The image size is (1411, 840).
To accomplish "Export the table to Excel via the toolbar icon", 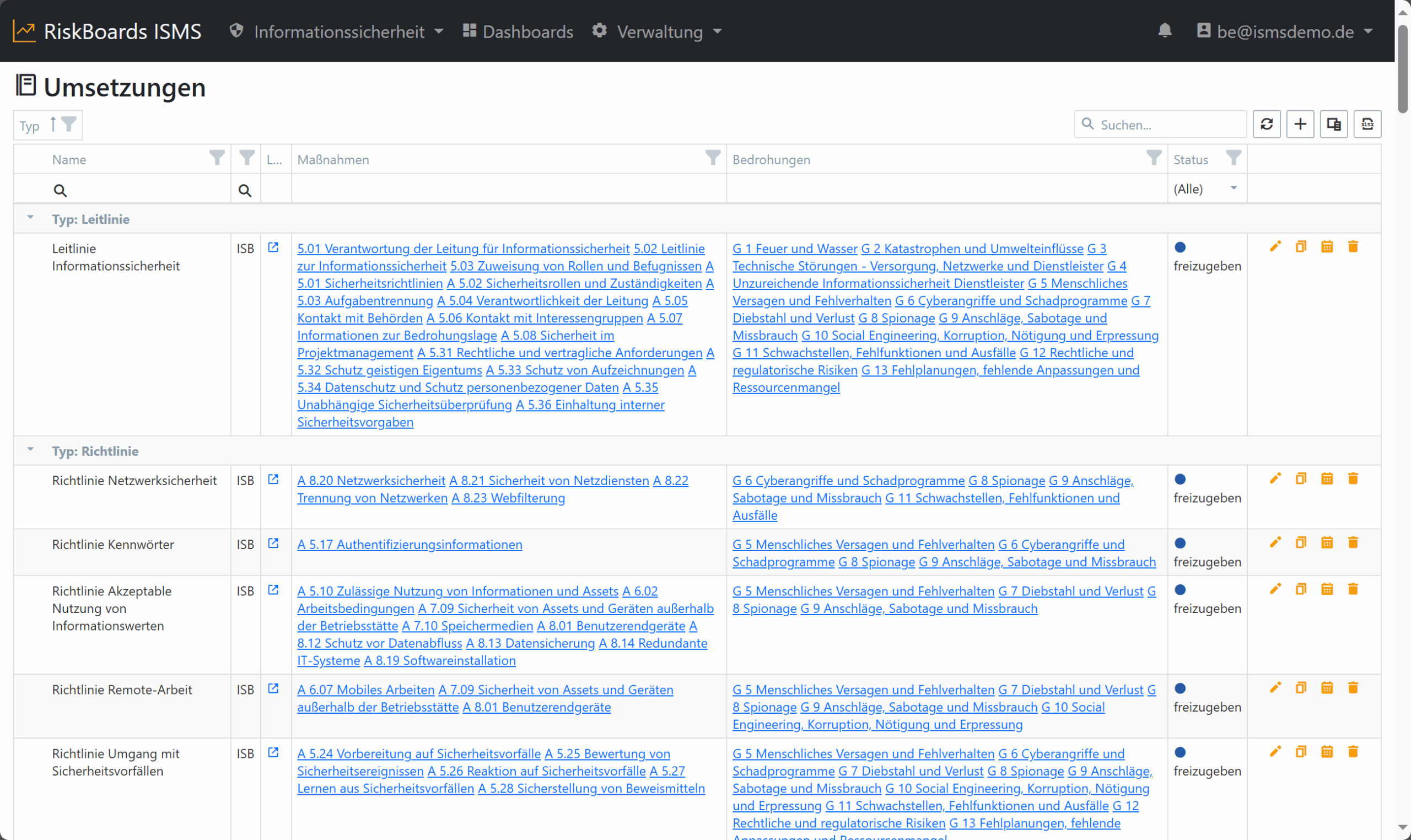I will (1367, 124).
